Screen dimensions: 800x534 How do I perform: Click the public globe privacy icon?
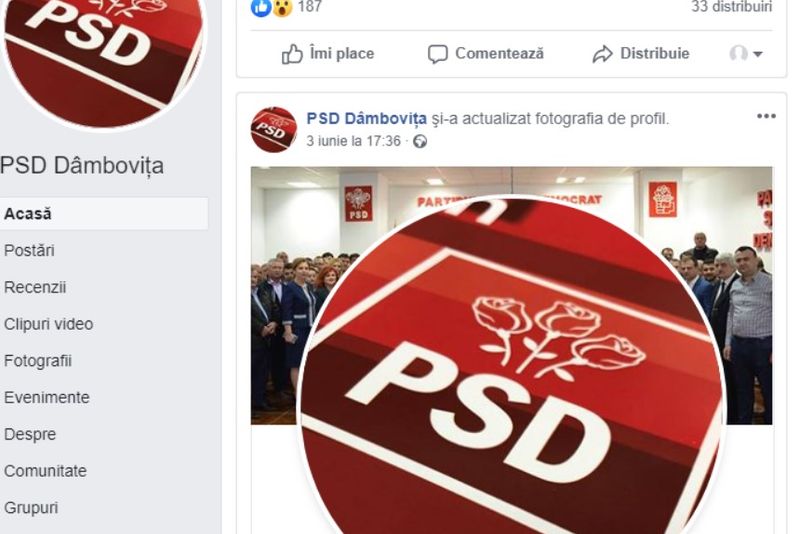point(419,141)
